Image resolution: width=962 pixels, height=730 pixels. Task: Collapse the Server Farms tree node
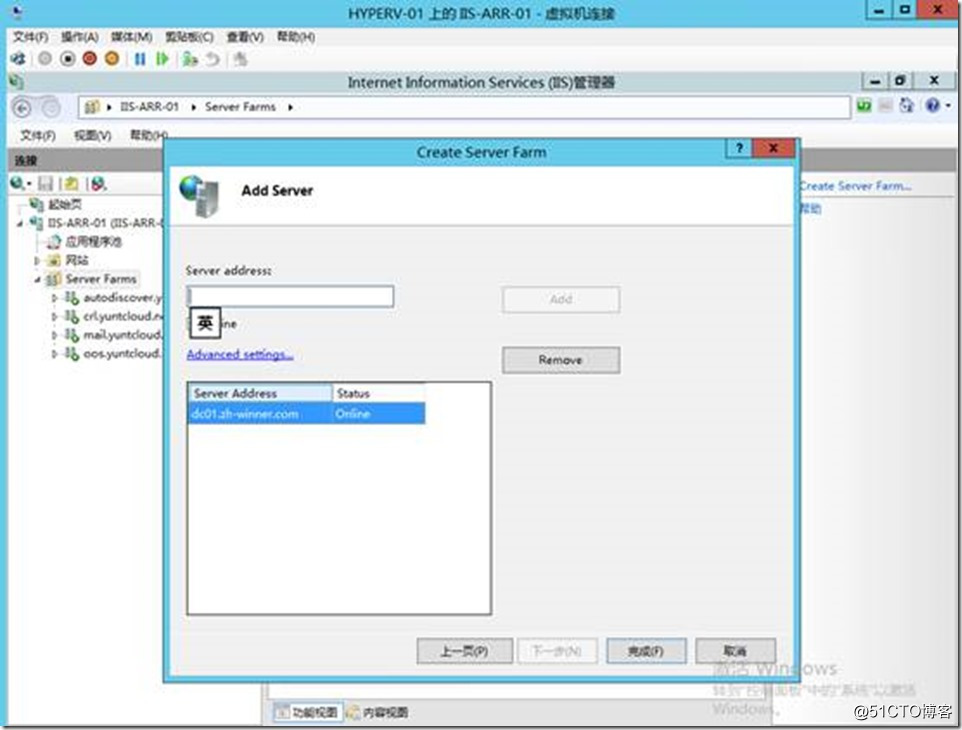[x=37, y=280]
